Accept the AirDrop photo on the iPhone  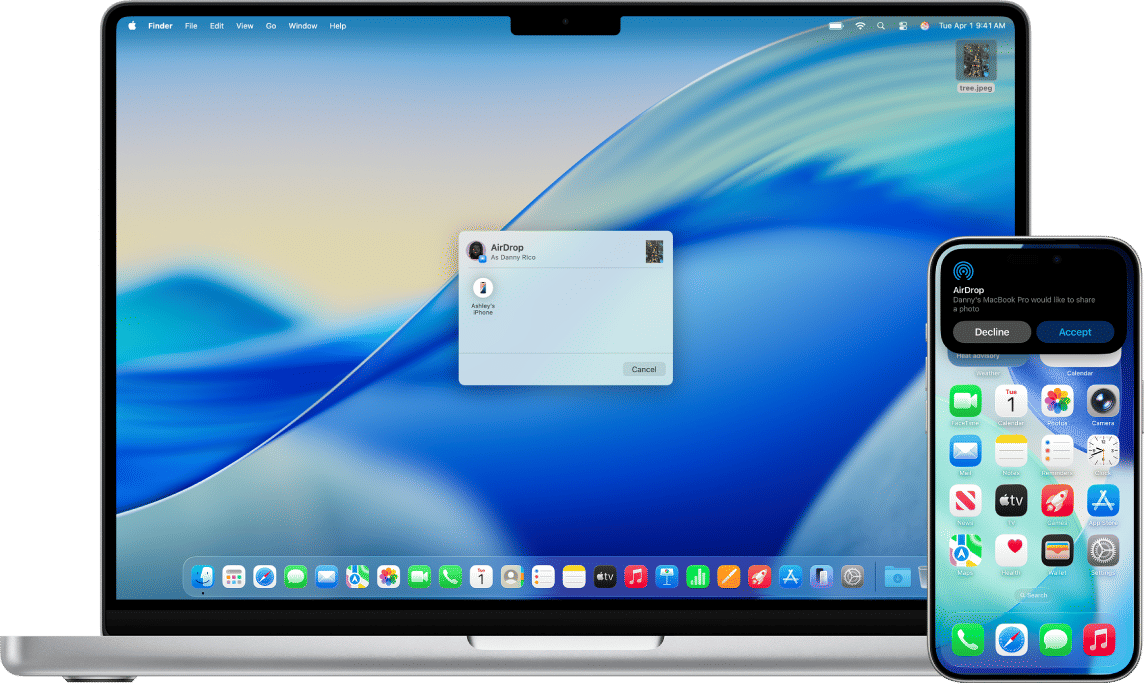1075,331
